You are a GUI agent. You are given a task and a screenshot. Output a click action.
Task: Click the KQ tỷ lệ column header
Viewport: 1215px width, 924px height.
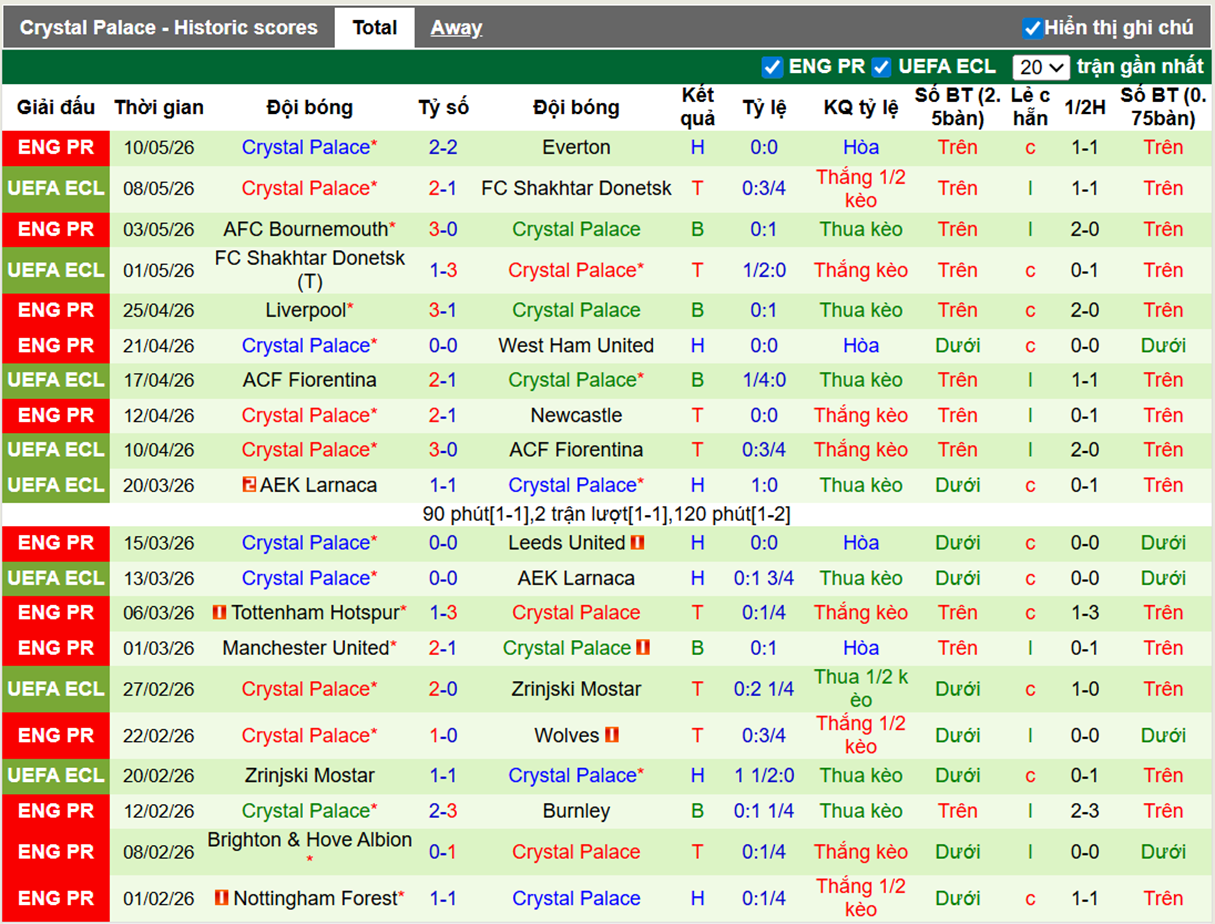[x=861, y=107]
